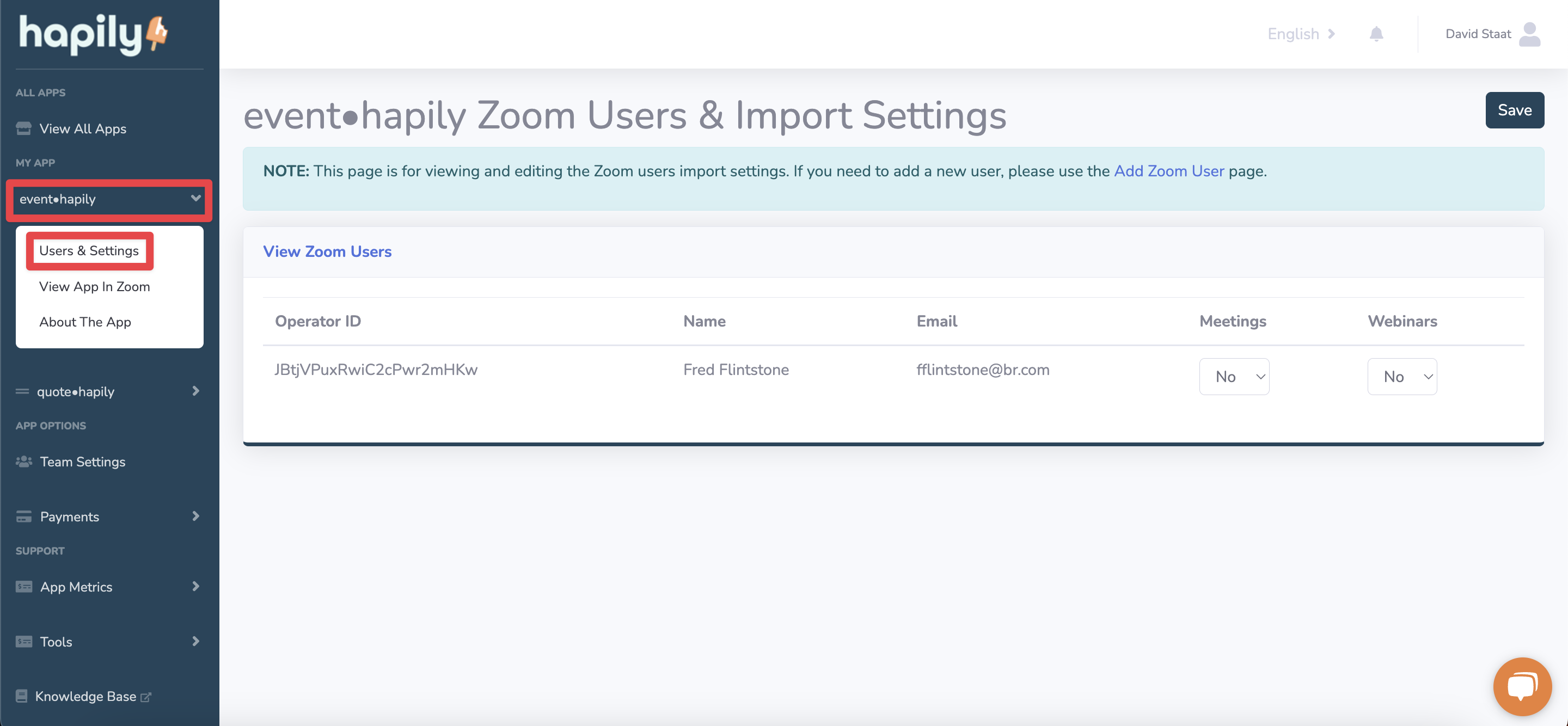The height and width of the screenshot is (726, 1568).
Task: Expand the quote•hapily submenu
Action: 195,391
